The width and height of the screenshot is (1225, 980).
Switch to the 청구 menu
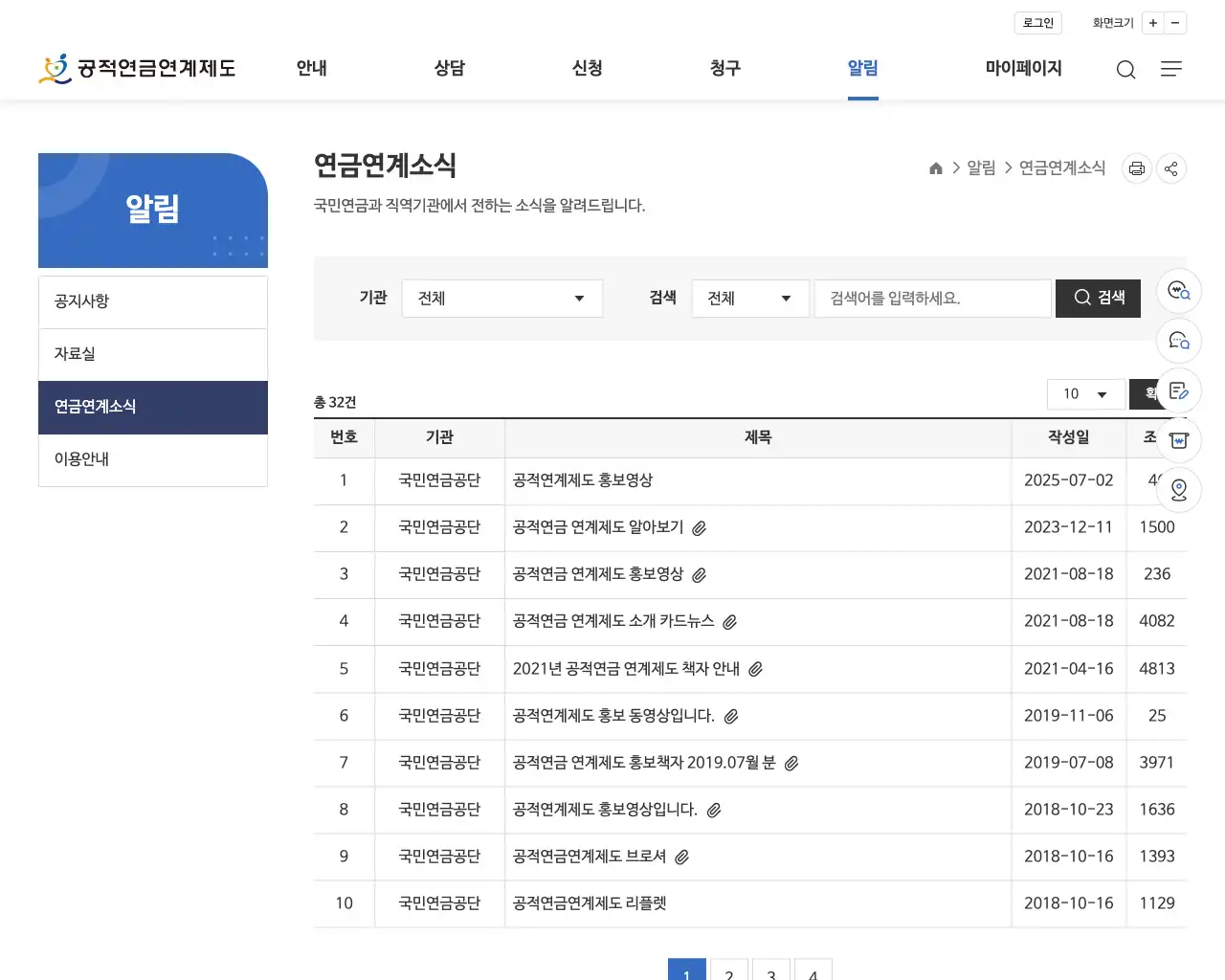point(724,69)
